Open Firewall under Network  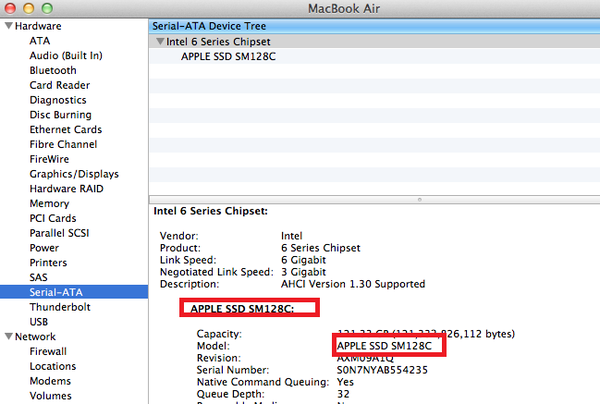(48, 352)
